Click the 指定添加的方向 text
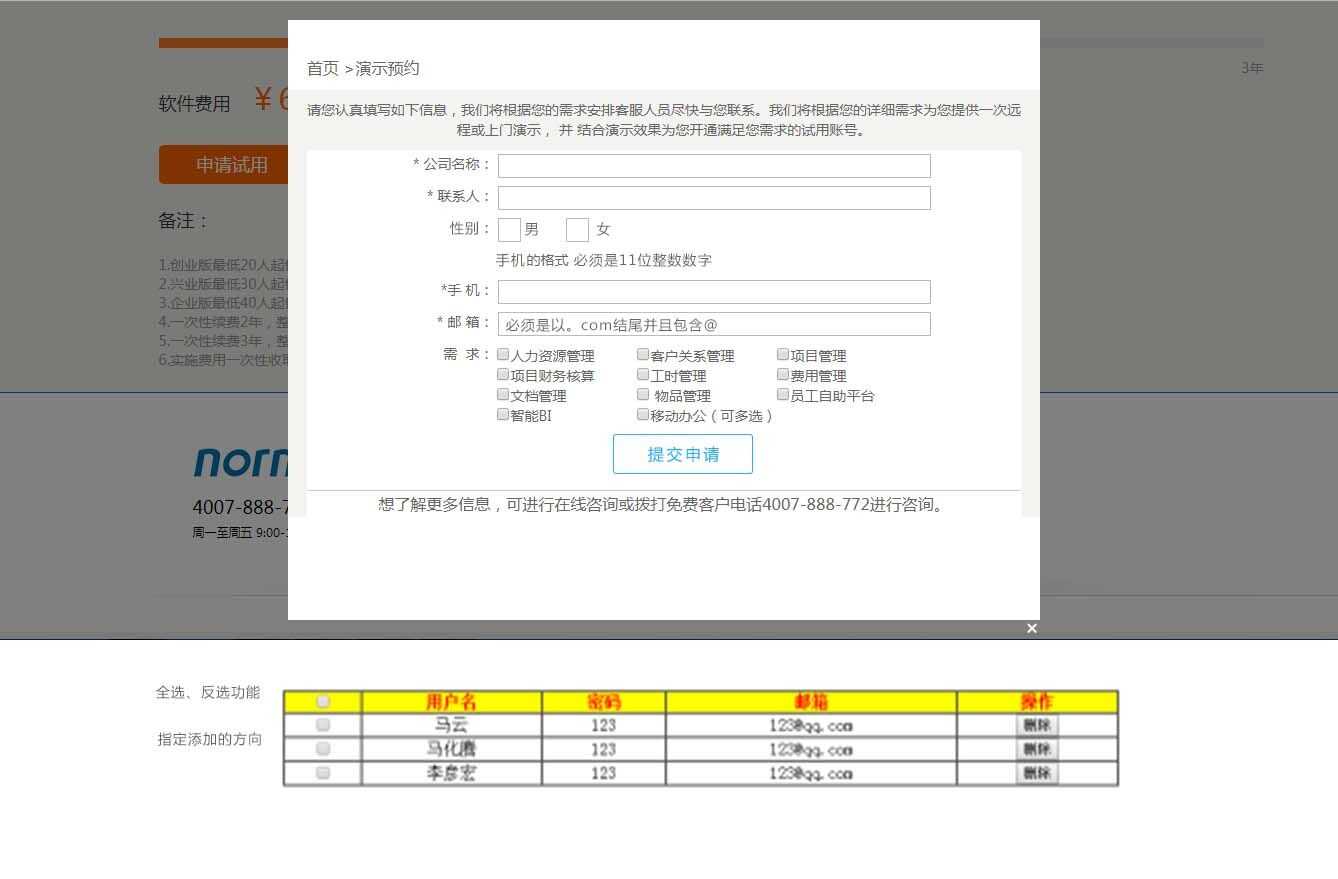1338x879 pixels. (210, 739)
